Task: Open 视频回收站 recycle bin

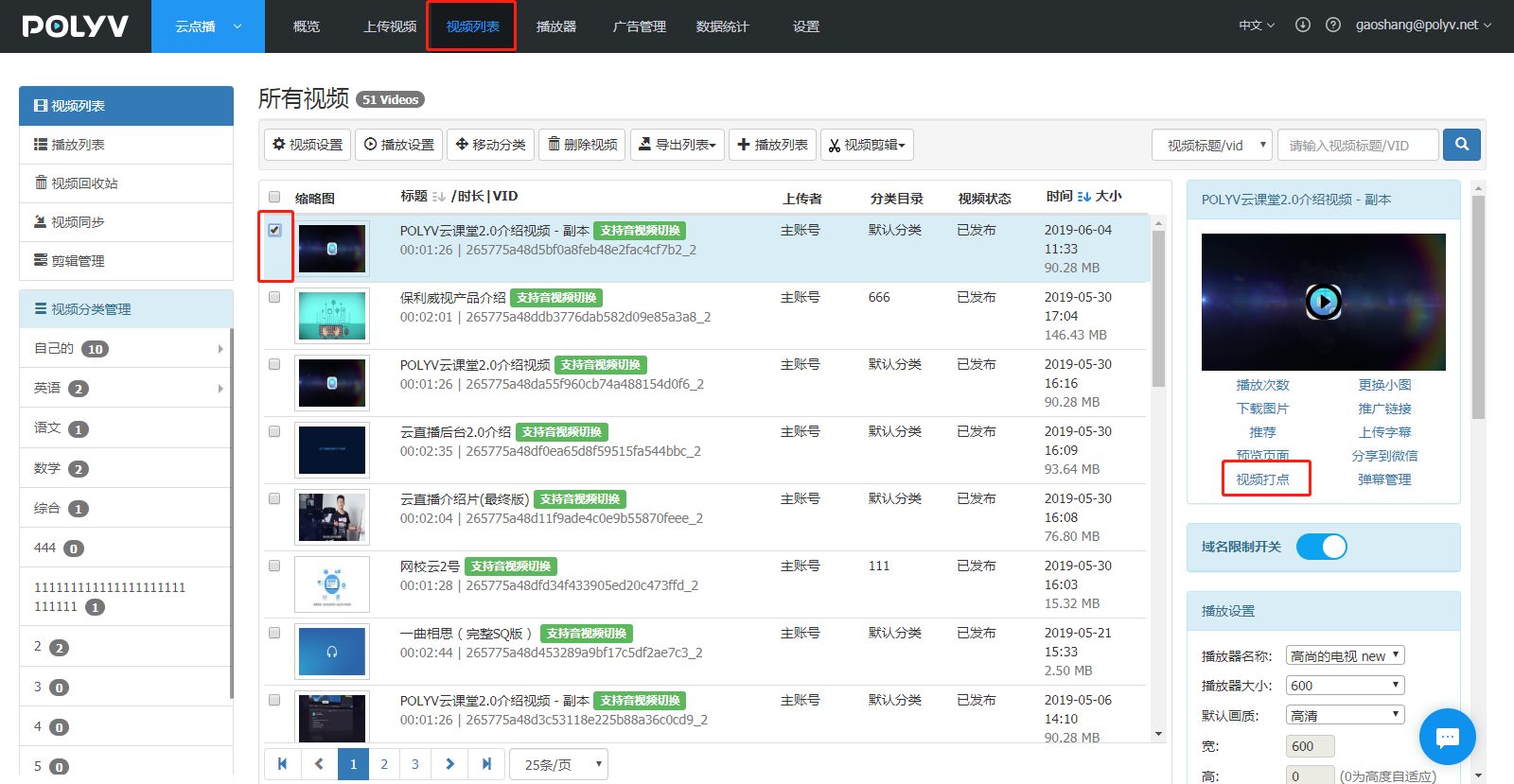Action: (126, 183)
